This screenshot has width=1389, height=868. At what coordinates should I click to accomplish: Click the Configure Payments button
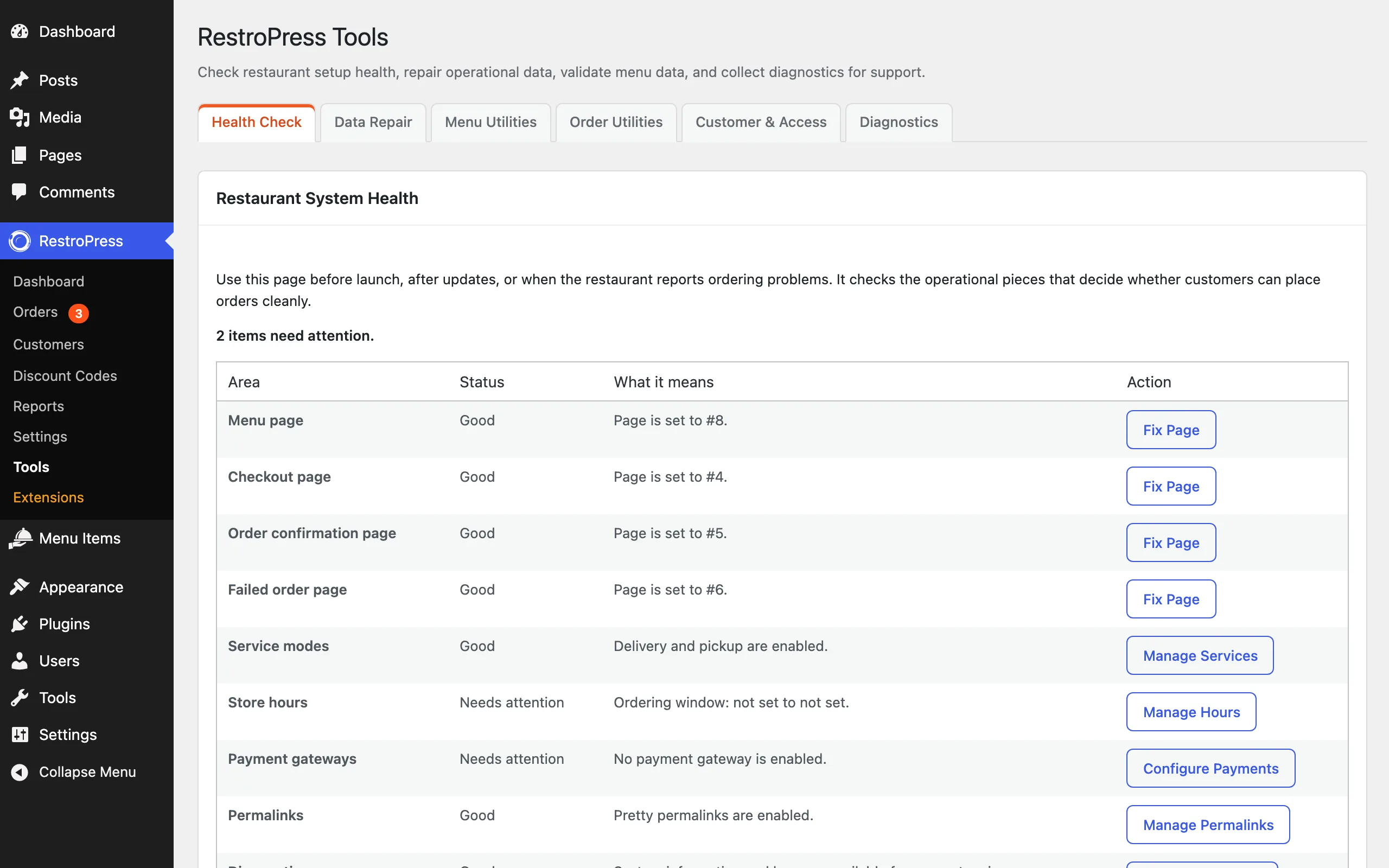pyautogui.click(x=1210, y=768)
